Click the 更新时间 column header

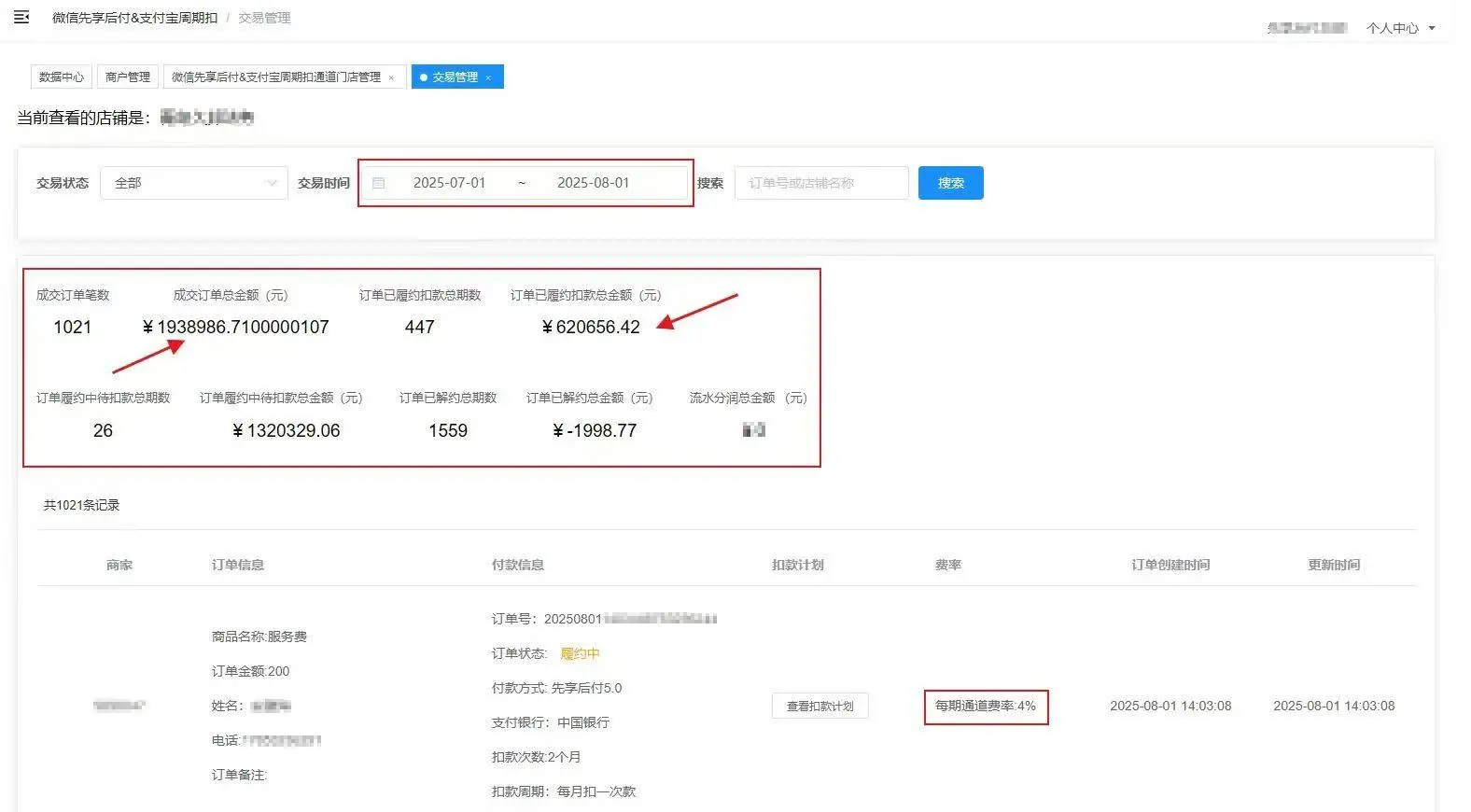tap(1334, 565)
